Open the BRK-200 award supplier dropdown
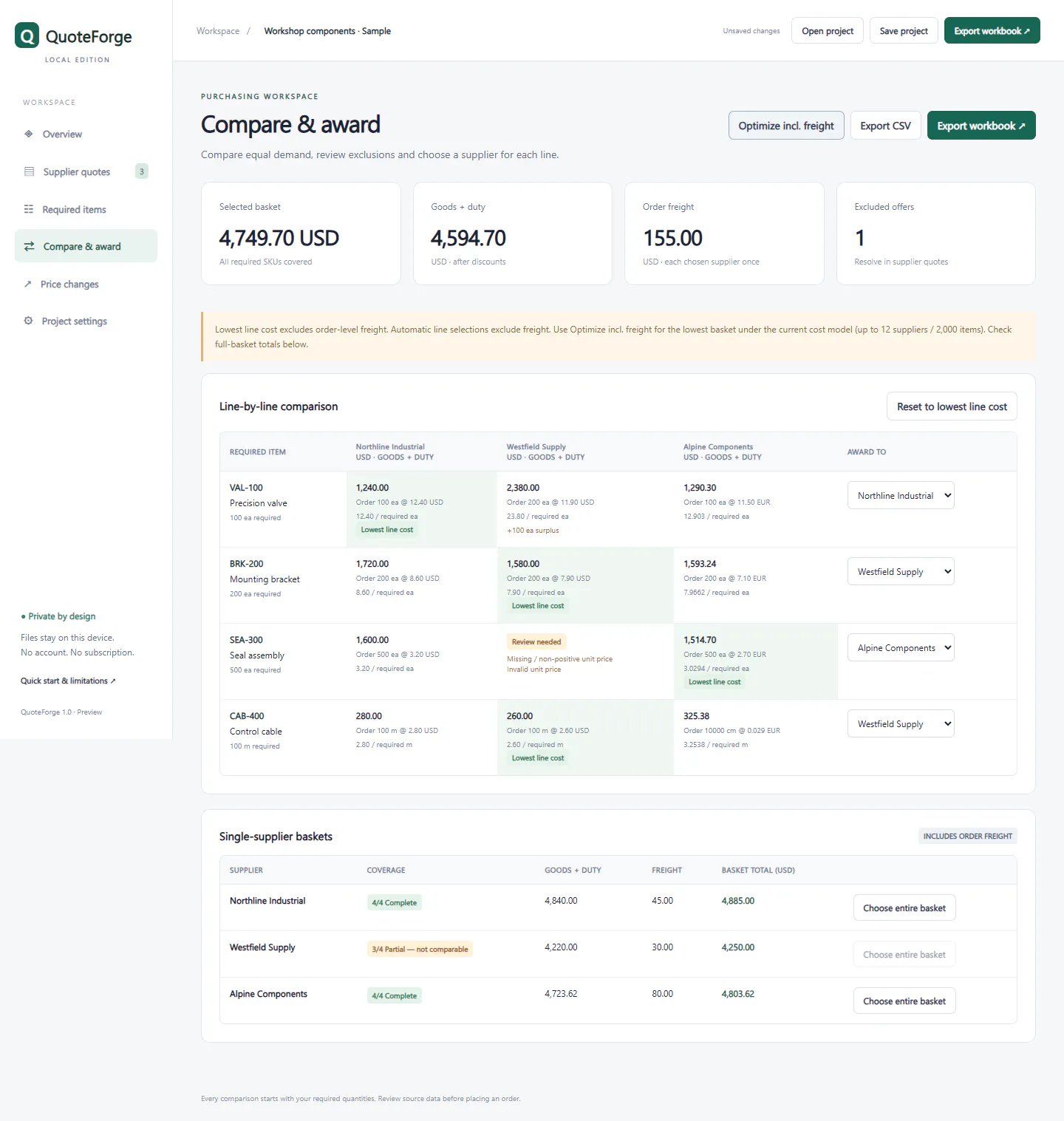Viewport: 1064px width, 1121px height. [901, 571]
